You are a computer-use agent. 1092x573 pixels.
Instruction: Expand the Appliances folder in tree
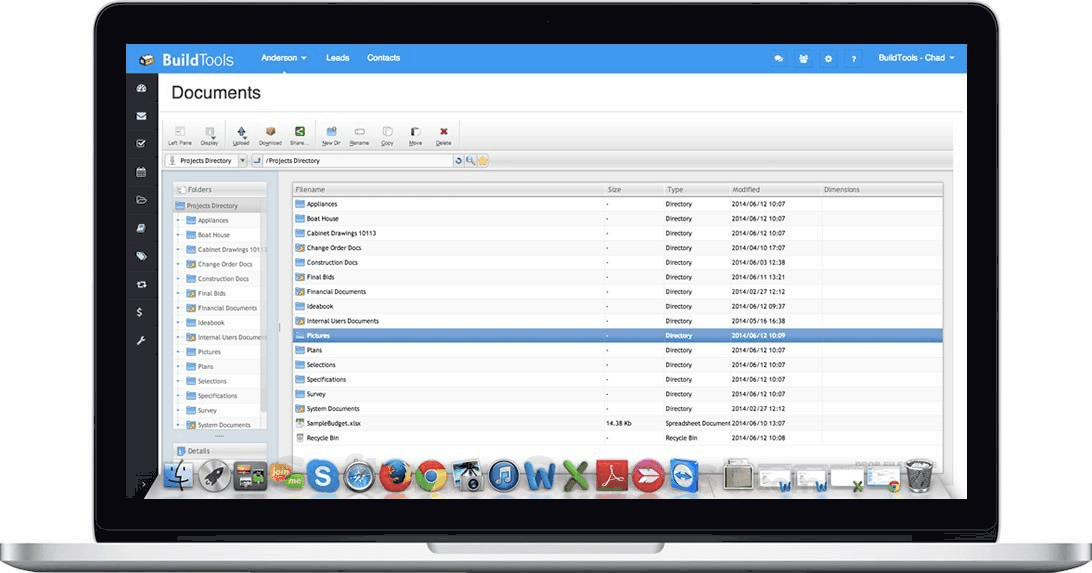point(178,221)
